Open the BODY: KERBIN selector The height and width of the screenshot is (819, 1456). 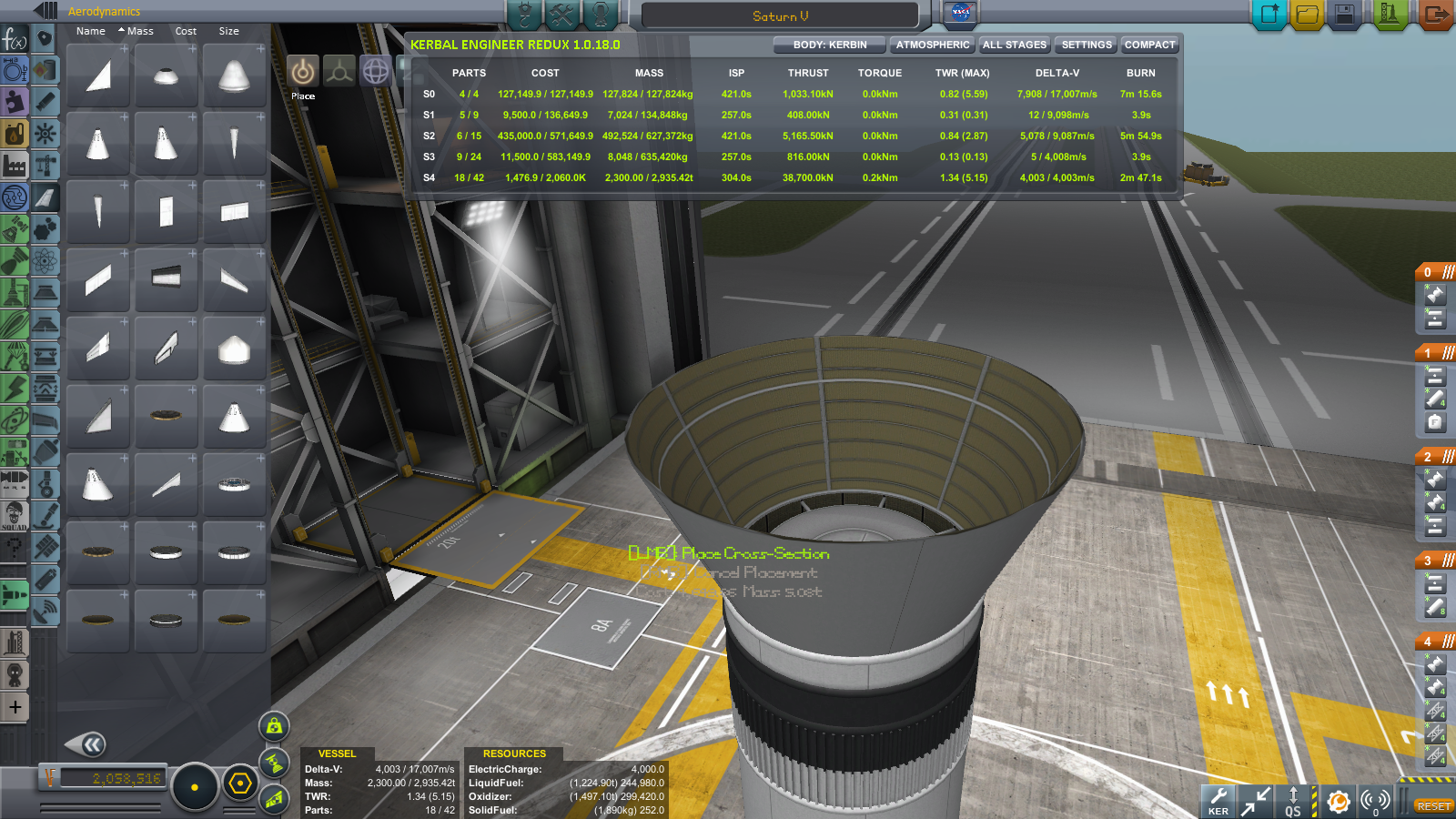tap(830, 45)
